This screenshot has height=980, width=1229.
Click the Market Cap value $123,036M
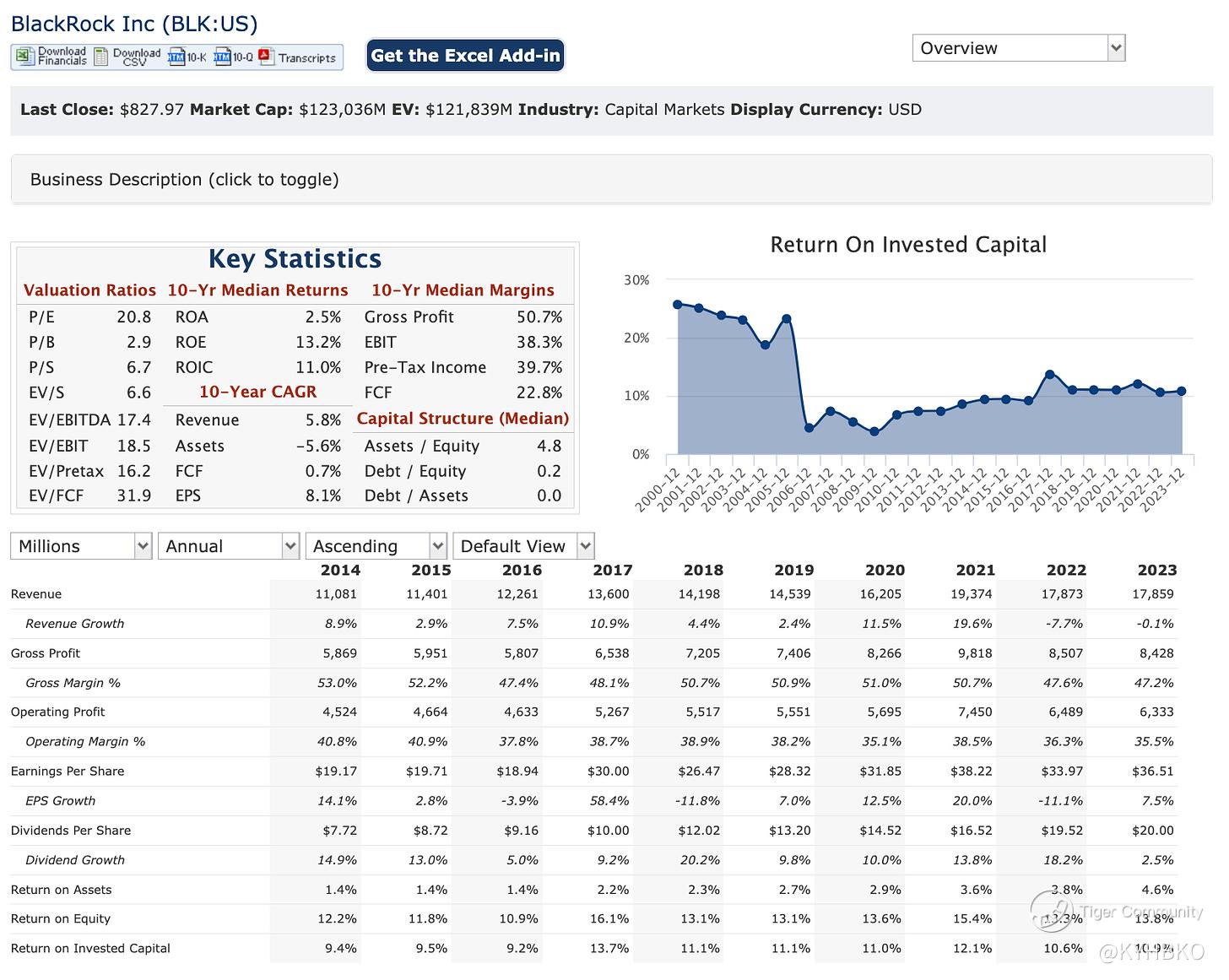(343, 110)
